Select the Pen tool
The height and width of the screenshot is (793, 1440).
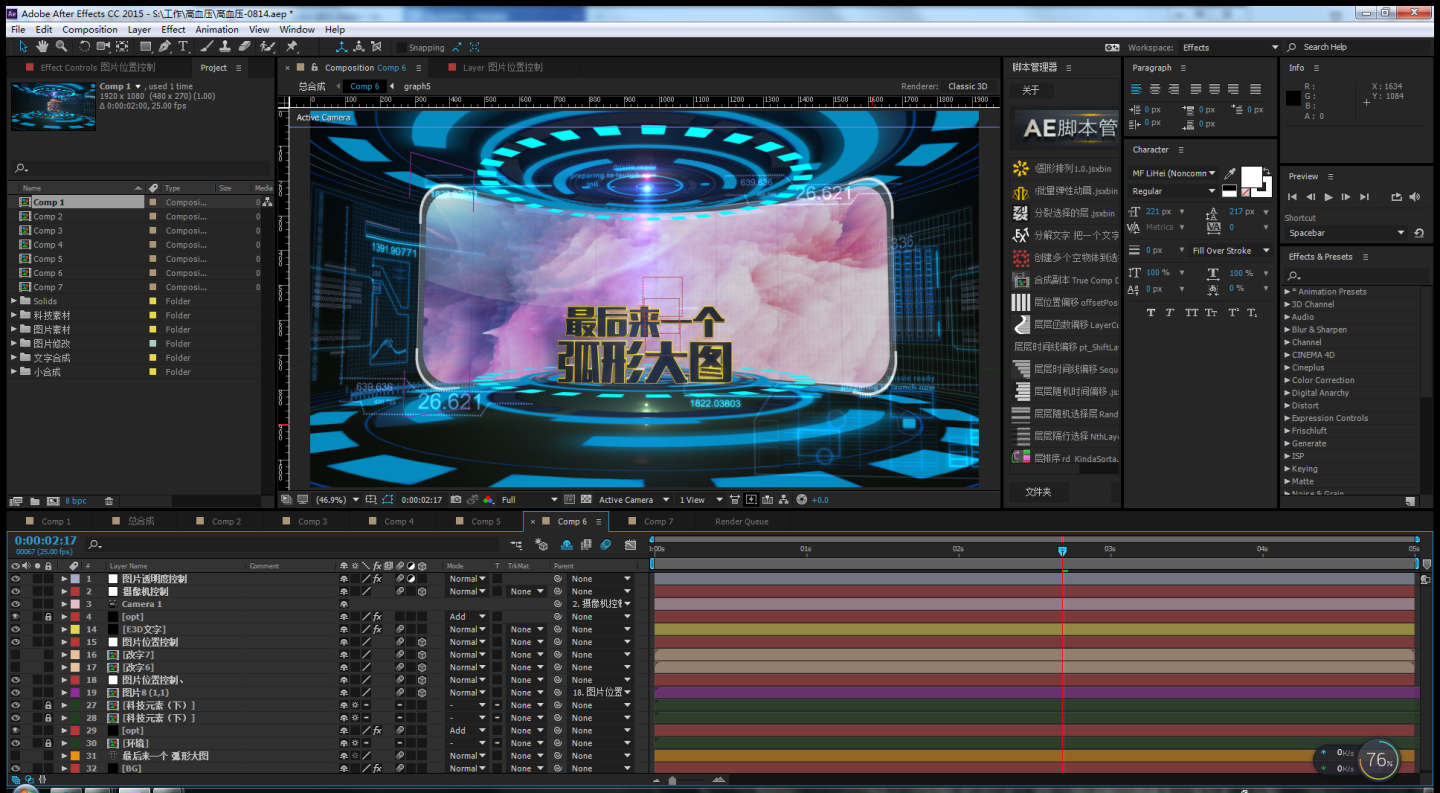coord(165,47)
